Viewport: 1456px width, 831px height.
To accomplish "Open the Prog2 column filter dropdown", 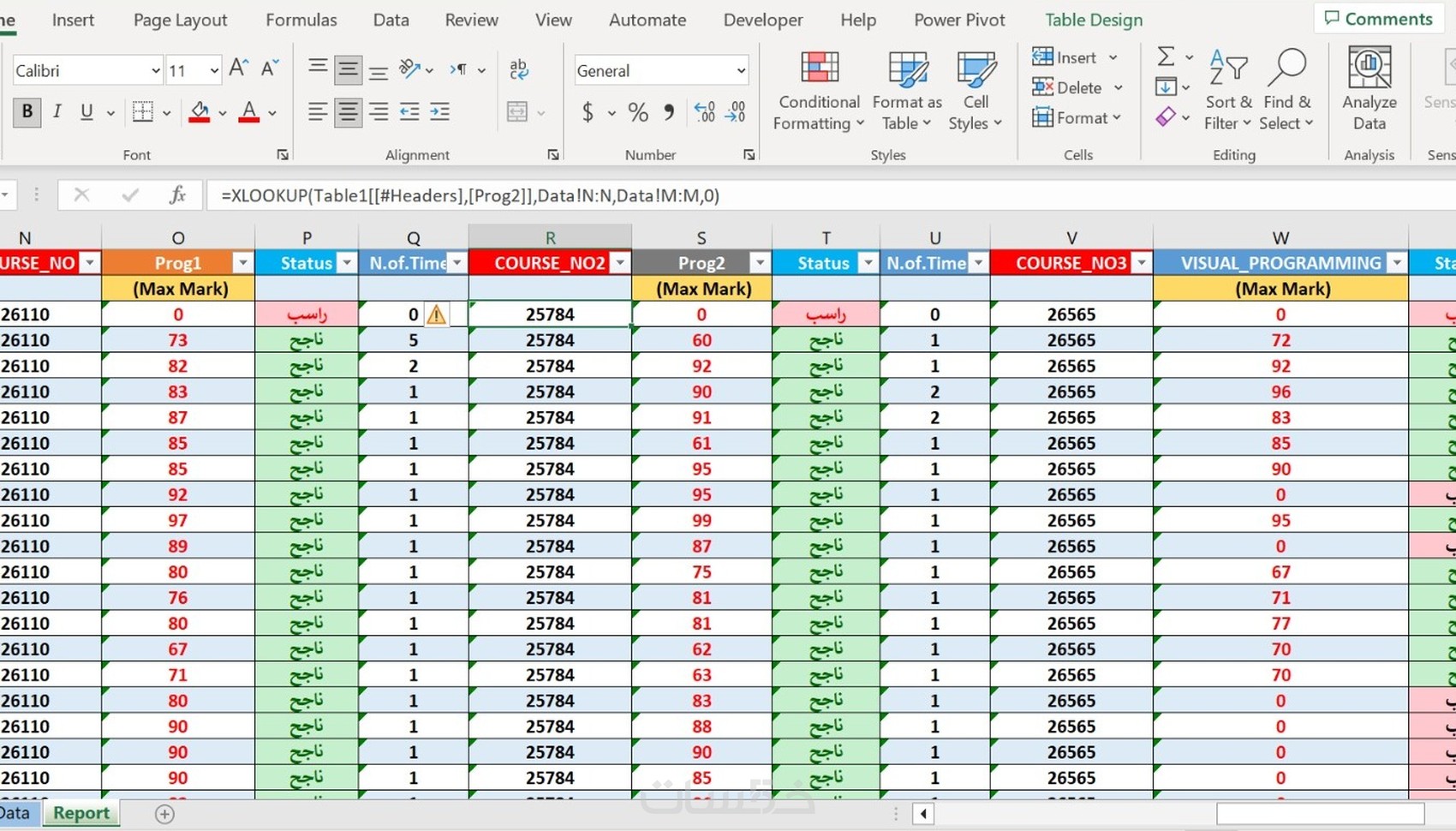I will pos(760,263).
